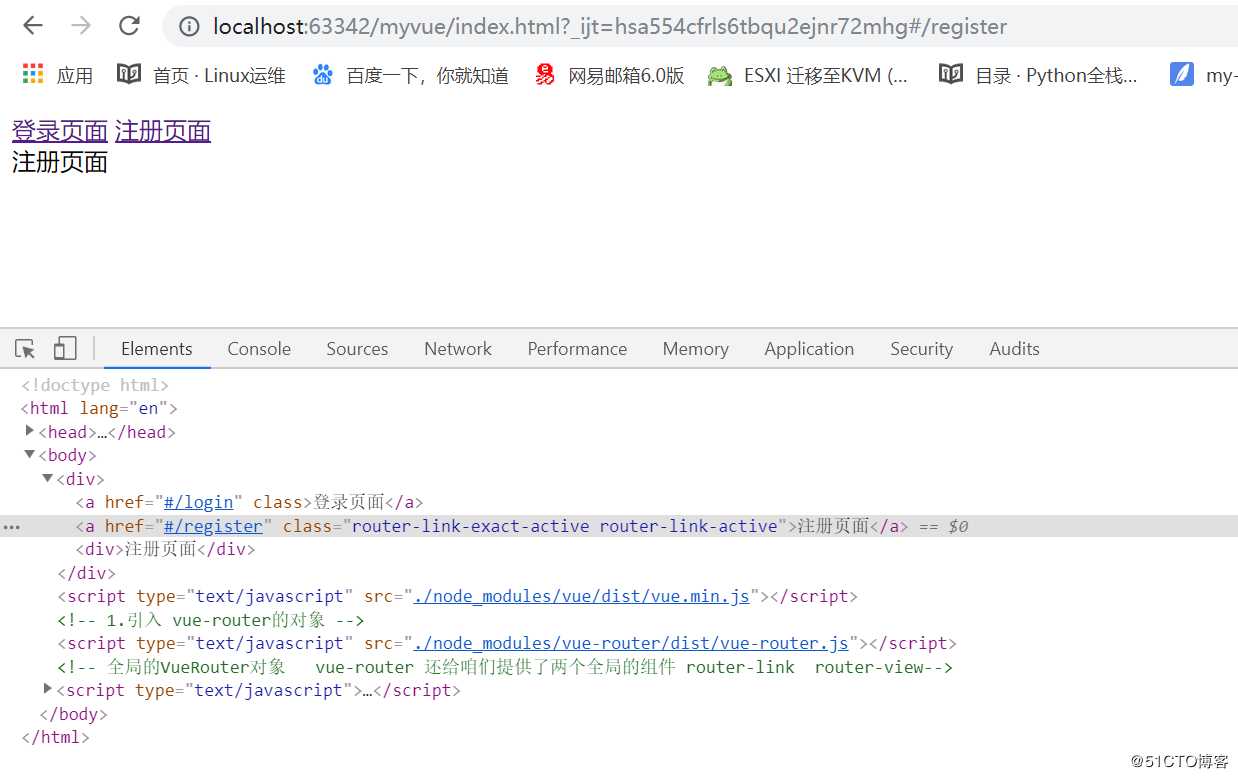Viewport: 1238px width, 778px height.
Task: Select the html lang="en" line
Action: click(x=99, y=408)
